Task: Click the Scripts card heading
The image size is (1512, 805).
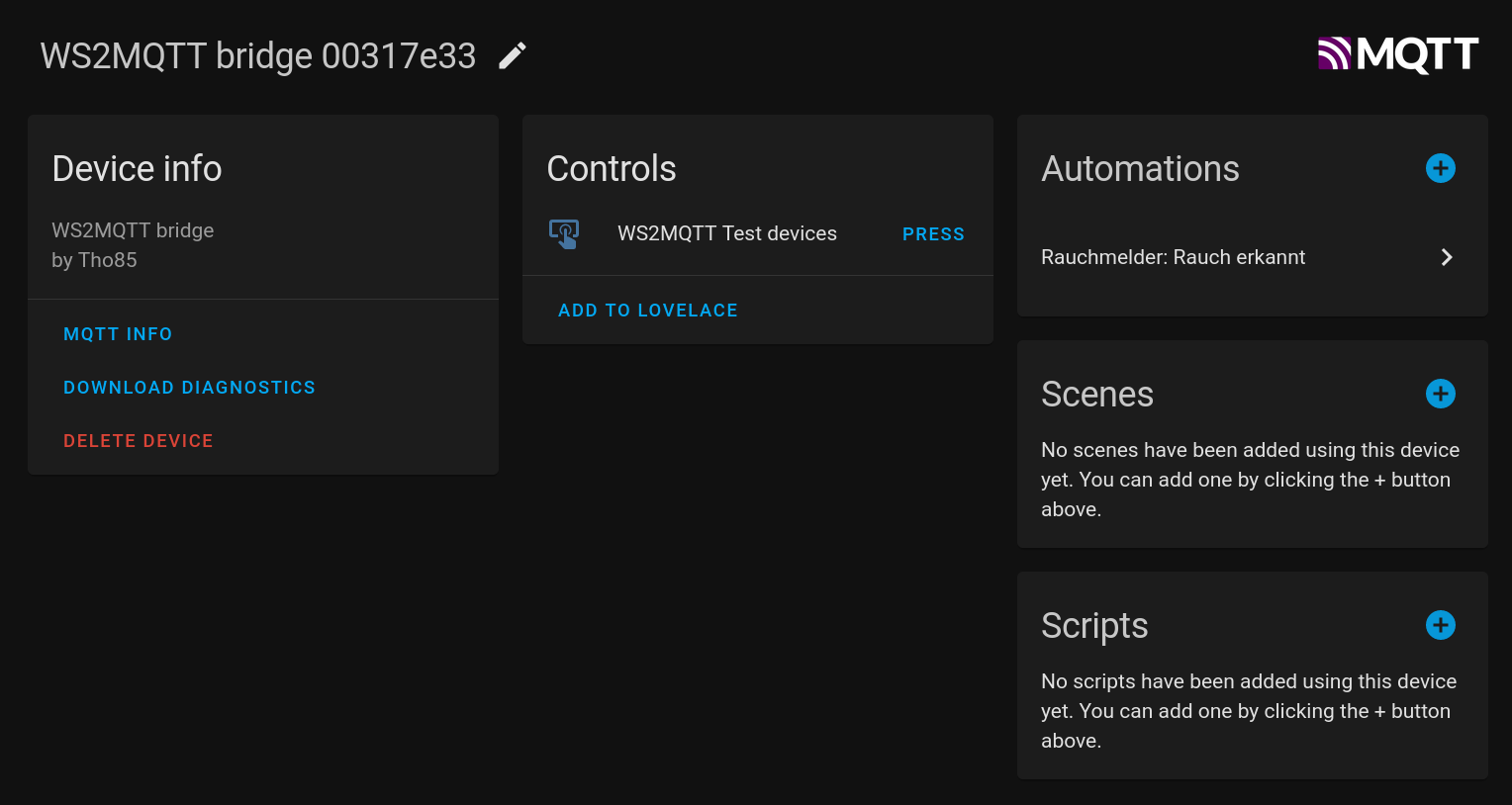Action: click(1094, 626)
